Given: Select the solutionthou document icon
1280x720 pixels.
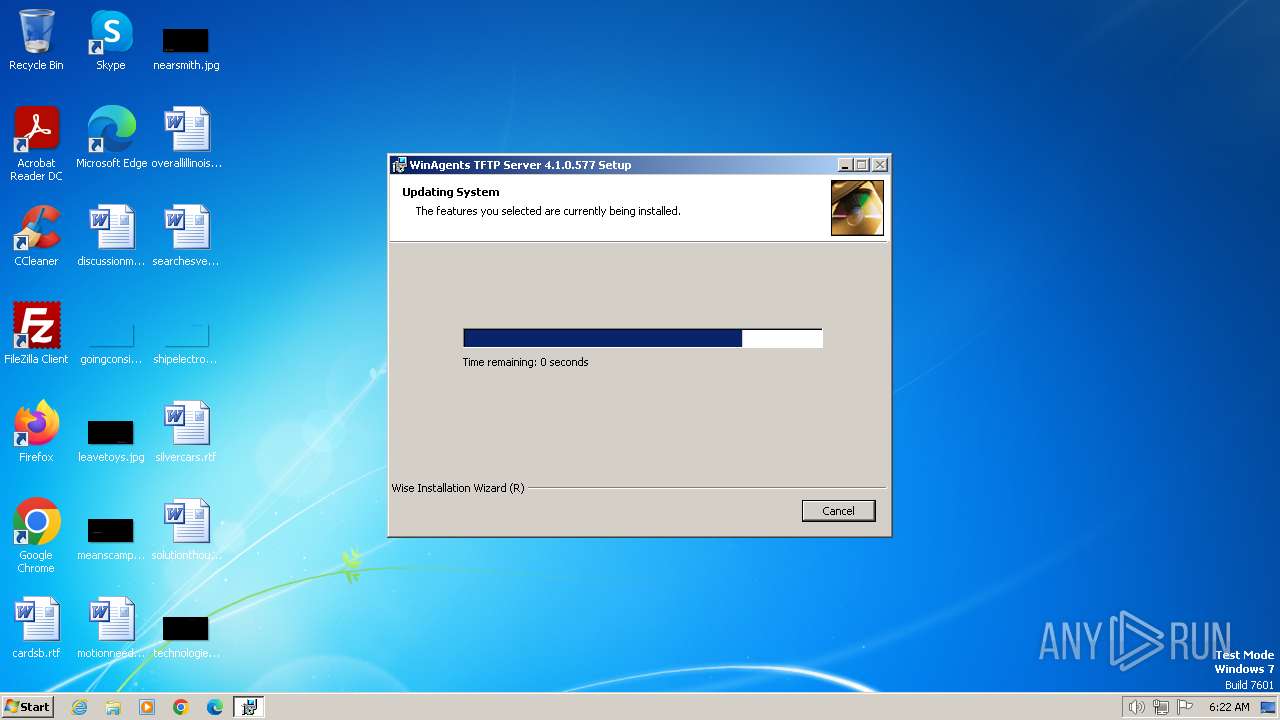Looking at the screenshot, I should pos(186,530).
